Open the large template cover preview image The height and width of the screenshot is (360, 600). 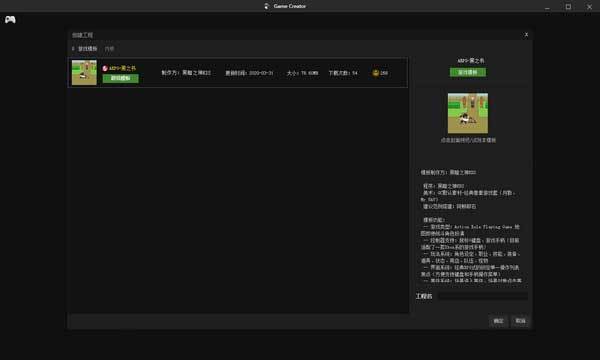[x=468, y=113]
